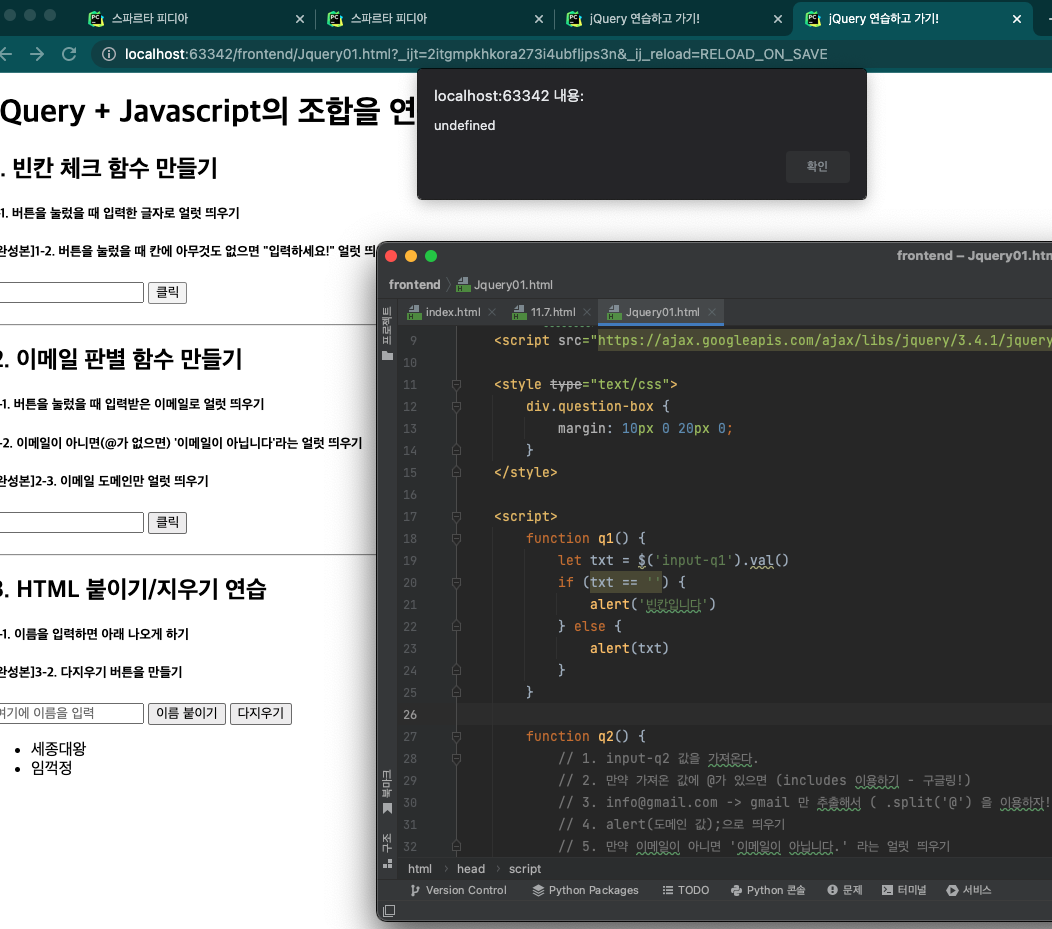
Task: Collapse the else block fold at line 22
Action: point(456,626)
